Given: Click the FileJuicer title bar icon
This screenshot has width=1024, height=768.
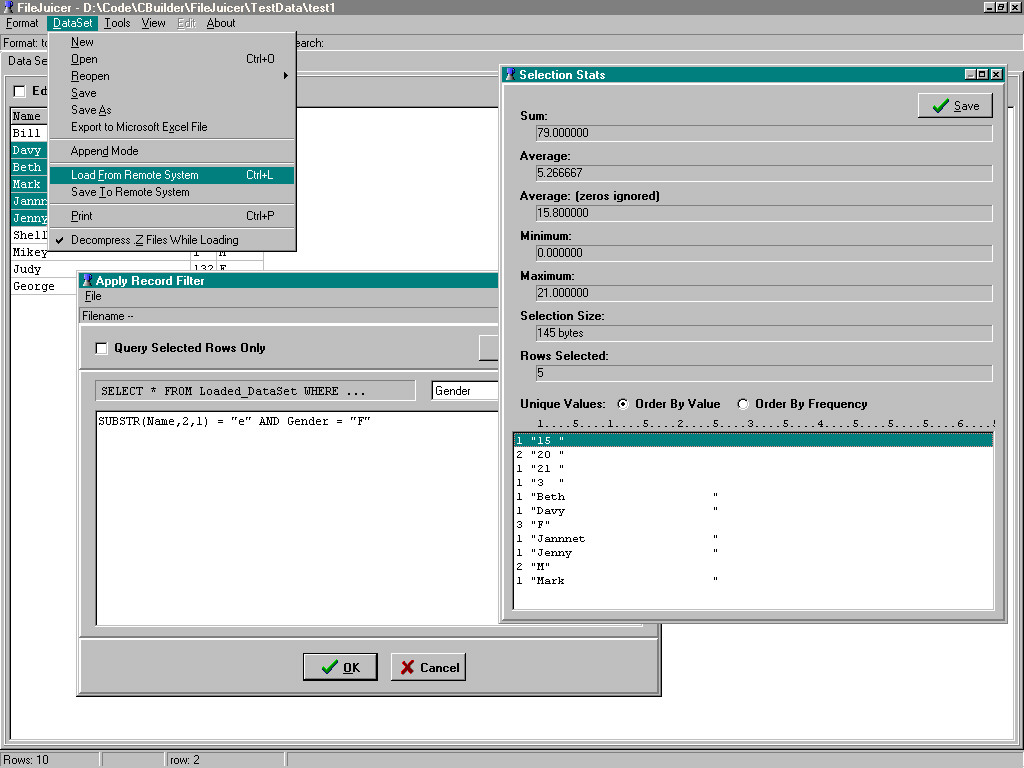Looking at the screenshot, I should [8, 7].
